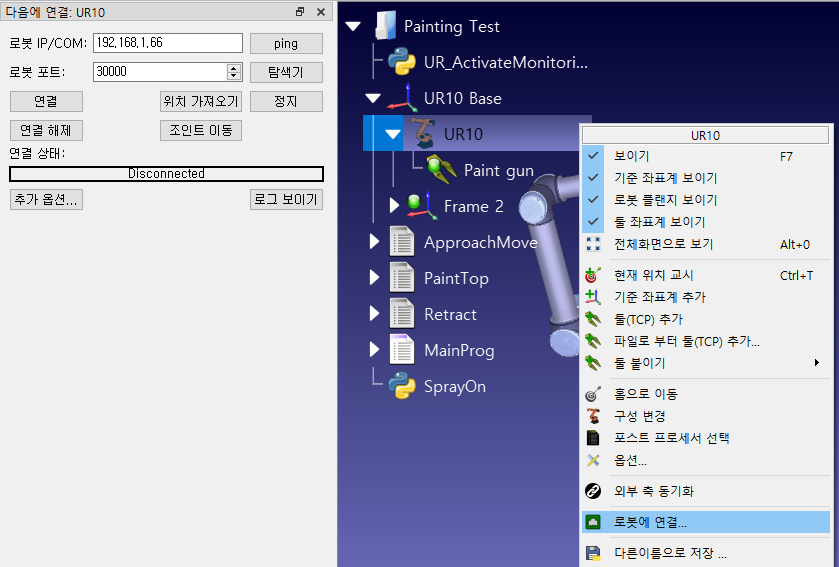Click the Frame 2 reference frame icon
This screenshot has height=567, width=839.
422,206
